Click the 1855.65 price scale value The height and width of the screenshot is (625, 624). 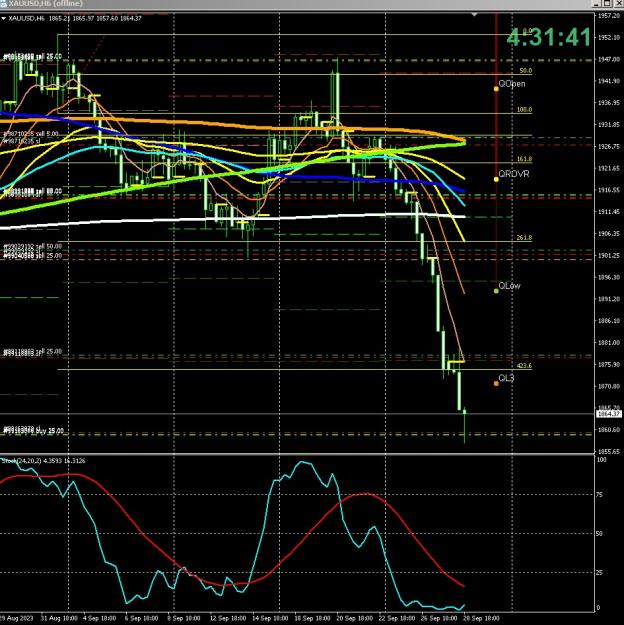click(x=609, y=451)
